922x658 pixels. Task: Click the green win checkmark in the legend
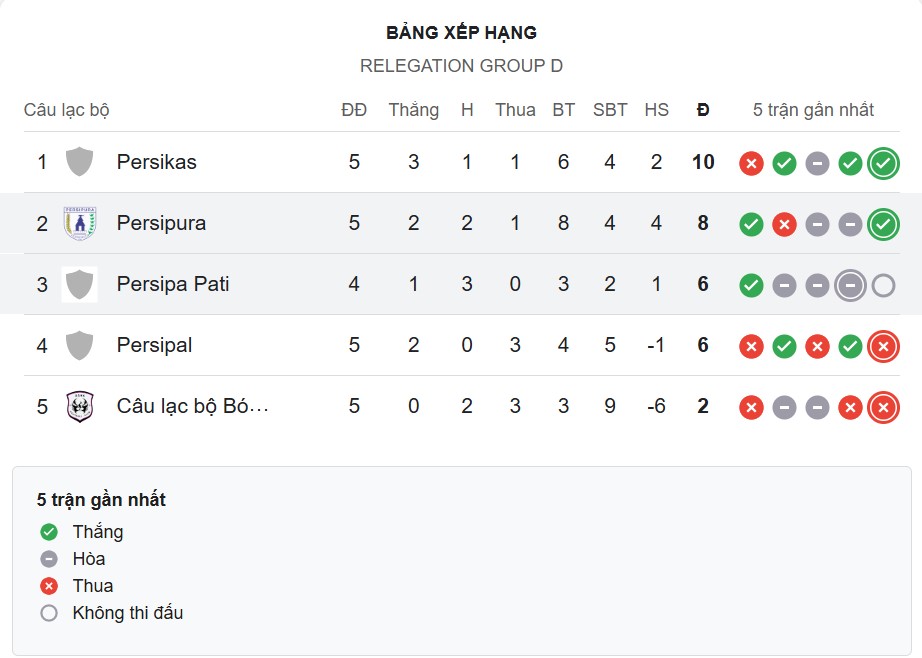pos(47,532)
